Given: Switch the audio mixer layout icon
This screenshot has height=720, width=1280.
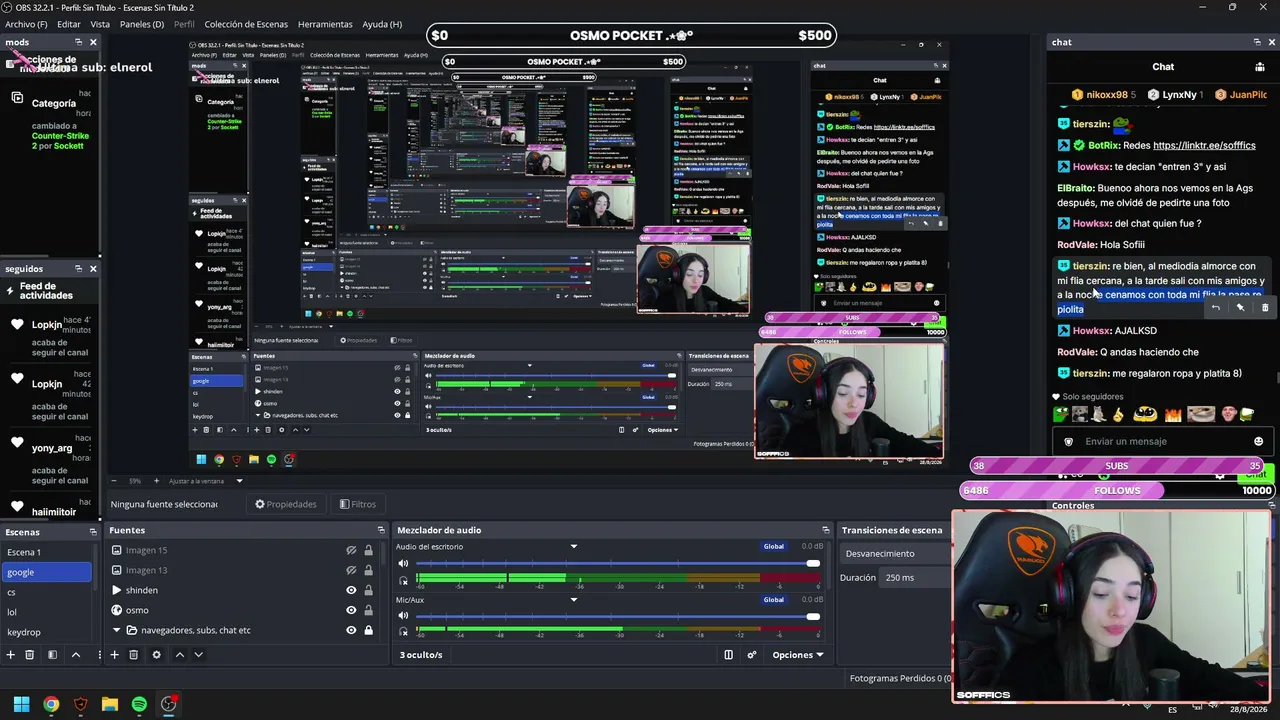Looking at the screenshot, I should coord(728,655).
